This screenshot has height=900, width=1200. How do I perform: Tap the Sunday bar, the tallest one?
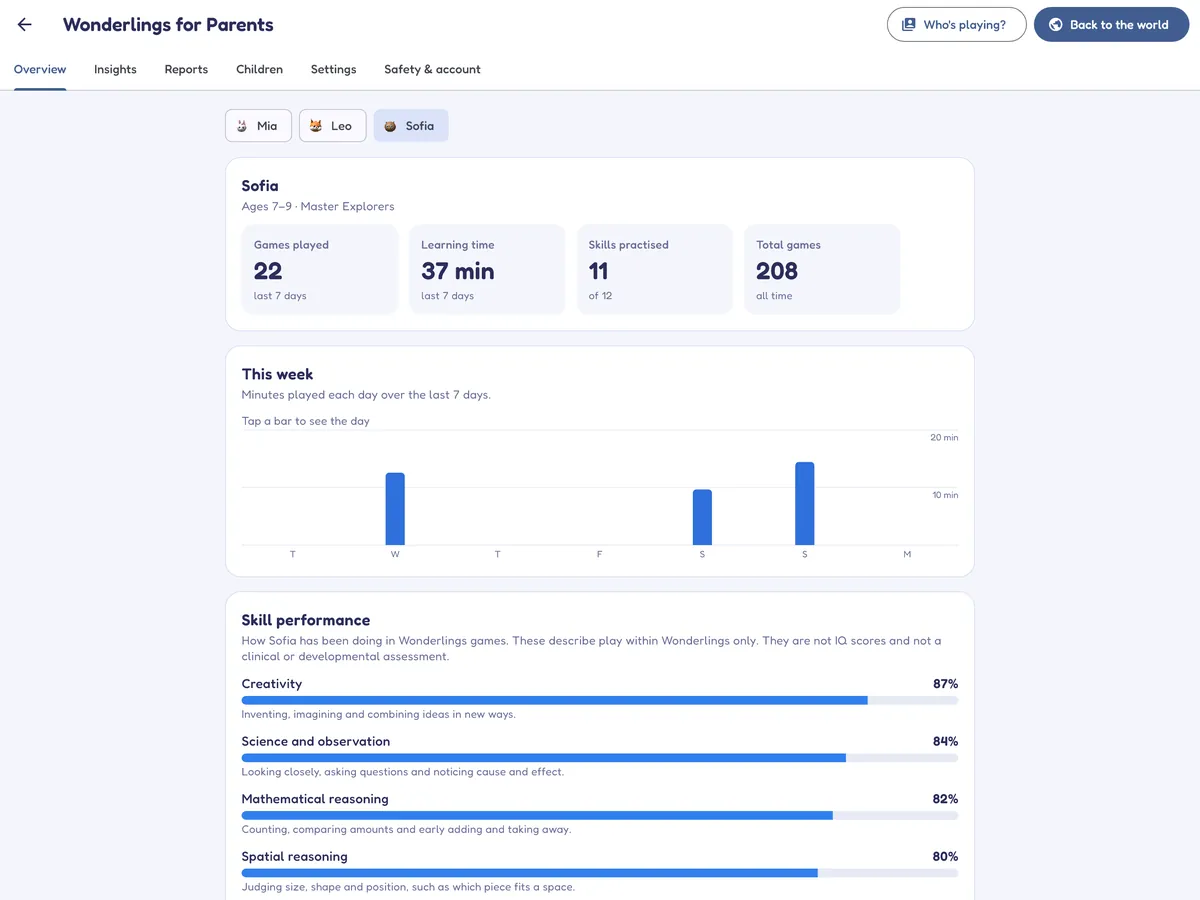pyautogui.click(x=805, y=503)
